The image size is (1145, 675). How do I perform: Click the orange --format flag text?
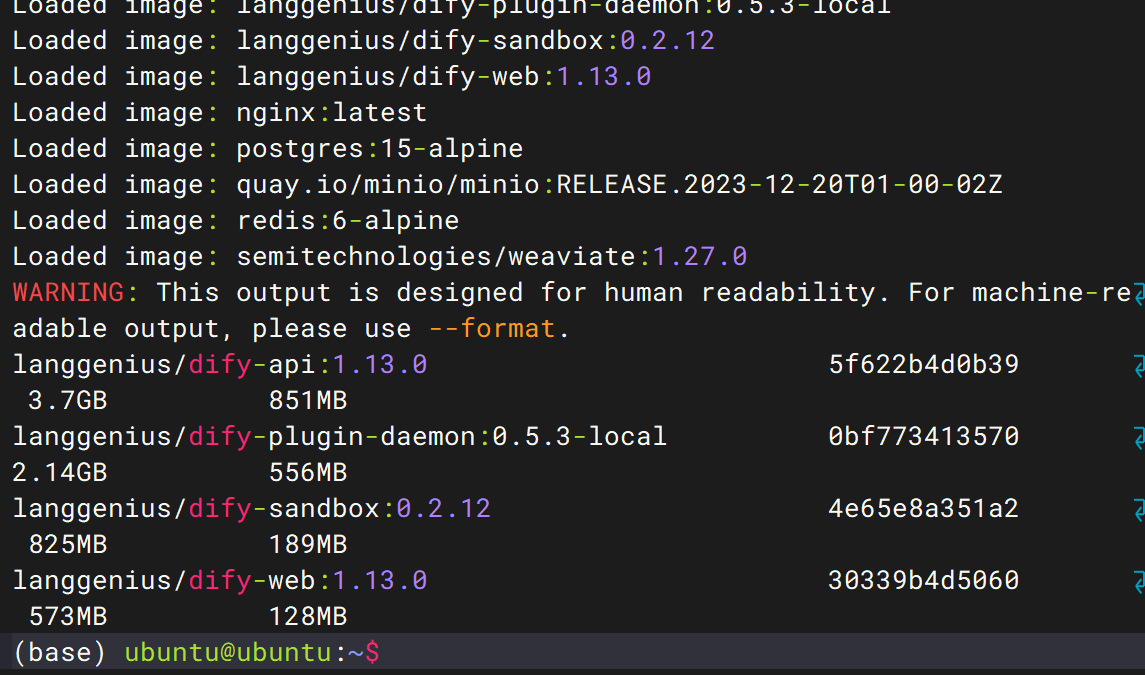click(491, 328)
